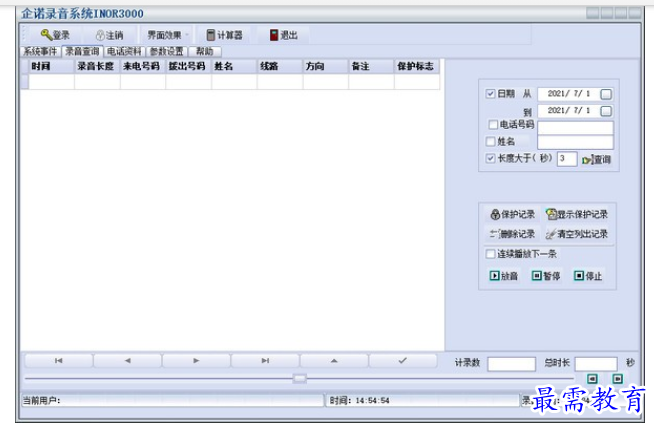
Task: Click the 计录数 record count field
Action: [x=511, y=364]
